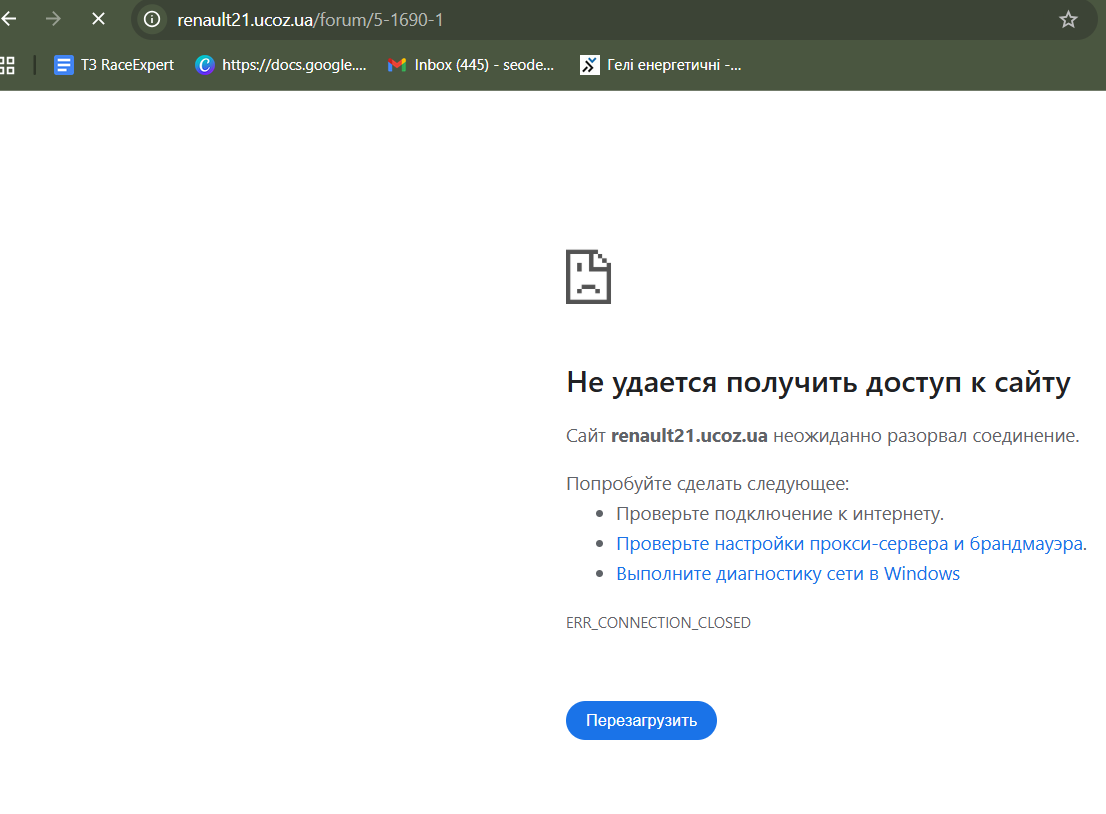Click the forward navigation arrow
This screenshot has height=814, width=1106.
click(x=53, y=19)
